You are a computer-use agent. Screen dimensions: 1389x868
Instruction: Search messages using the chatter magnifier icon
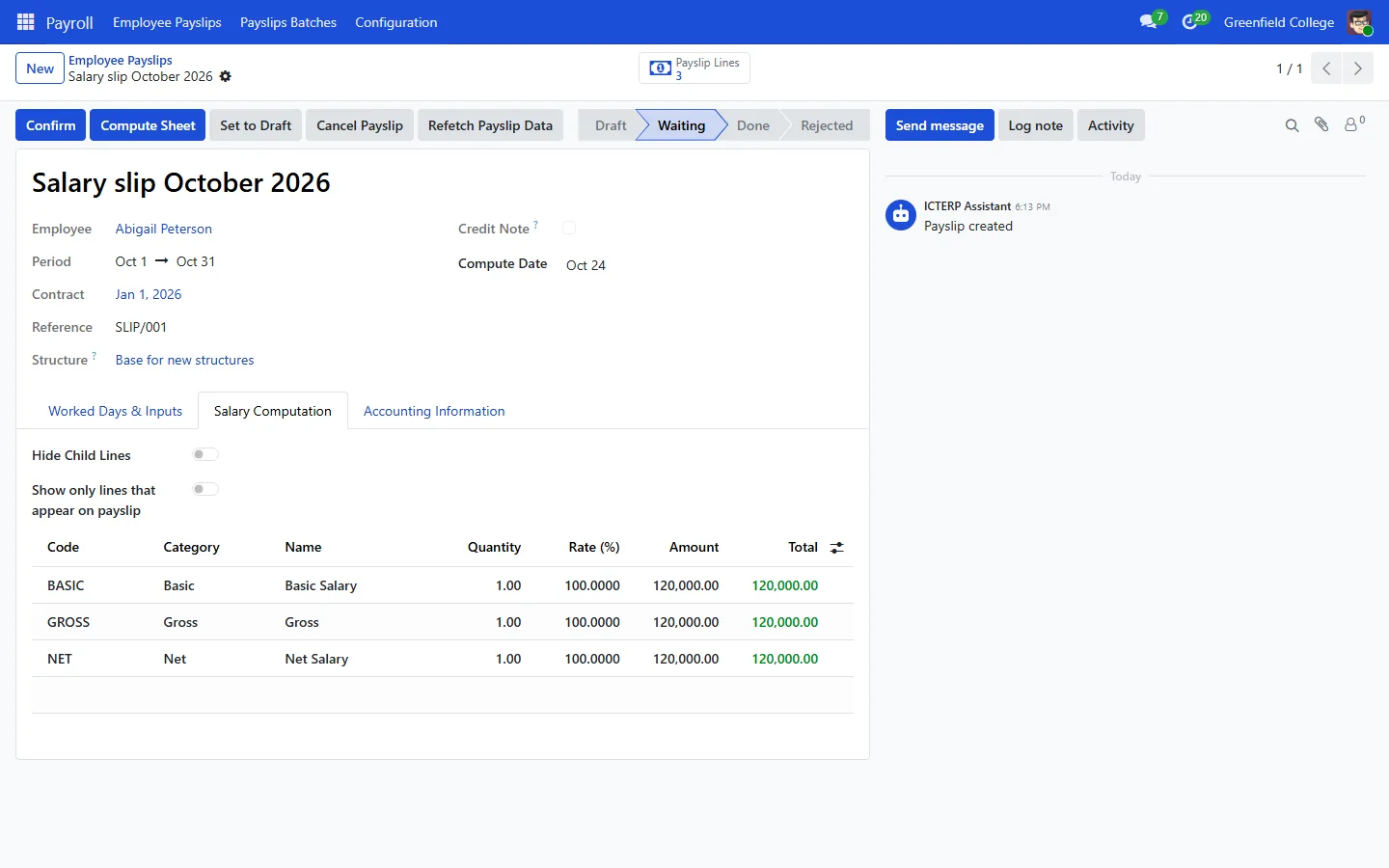pos(1293,125)
